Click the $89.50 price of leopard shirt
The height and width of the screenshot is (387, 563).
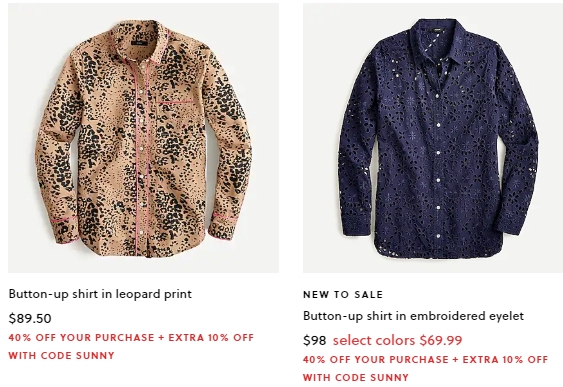pos(30,318)
